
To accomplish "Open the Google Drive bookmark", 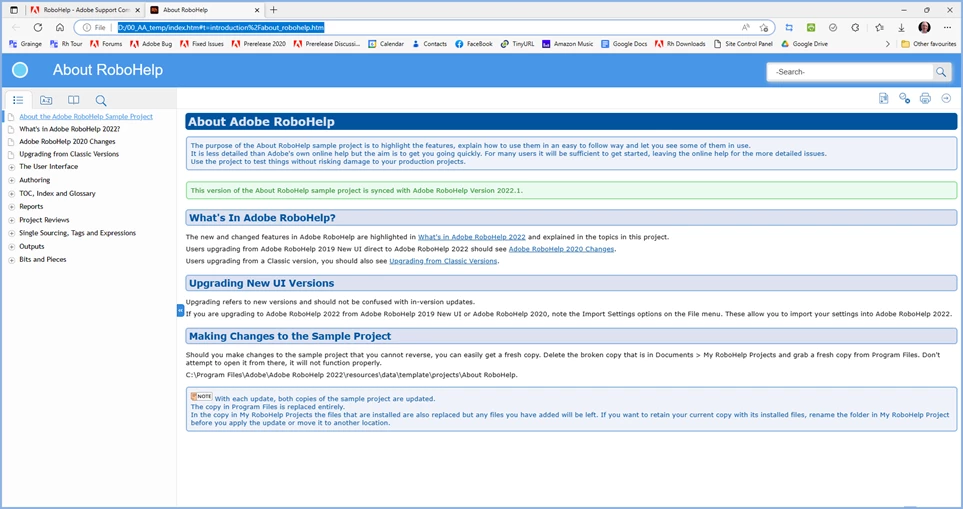I will pos(804,44).
